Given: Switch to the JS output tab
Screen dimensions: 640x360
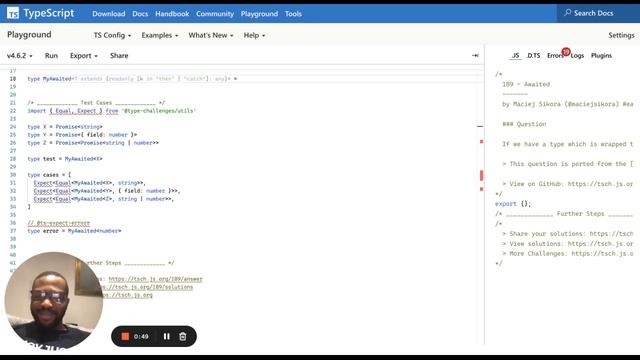Looking at the screenshot, I should coord(516,56).
